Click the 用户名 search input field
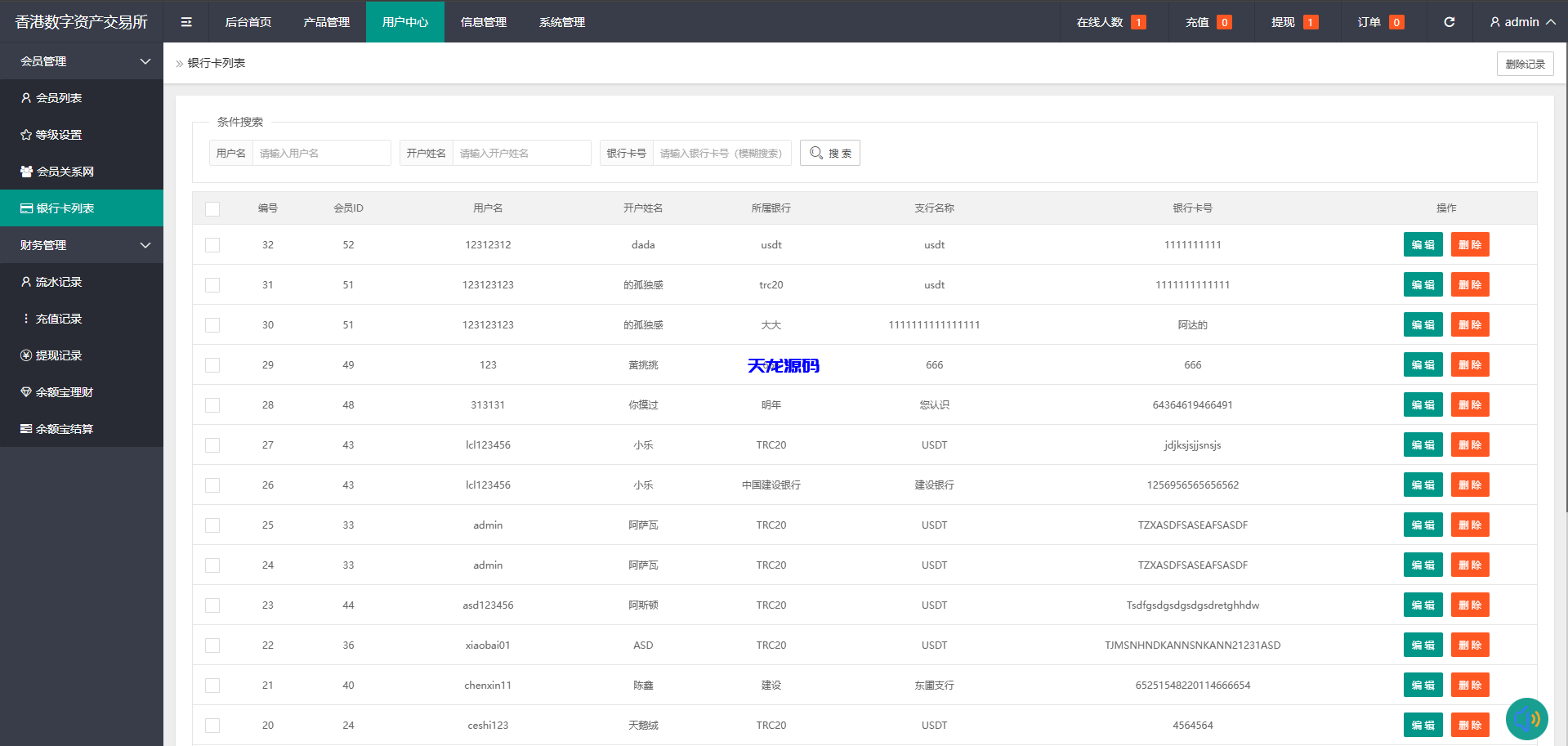The width and height of the screenshot is (1568, 746). pos(321,153)
